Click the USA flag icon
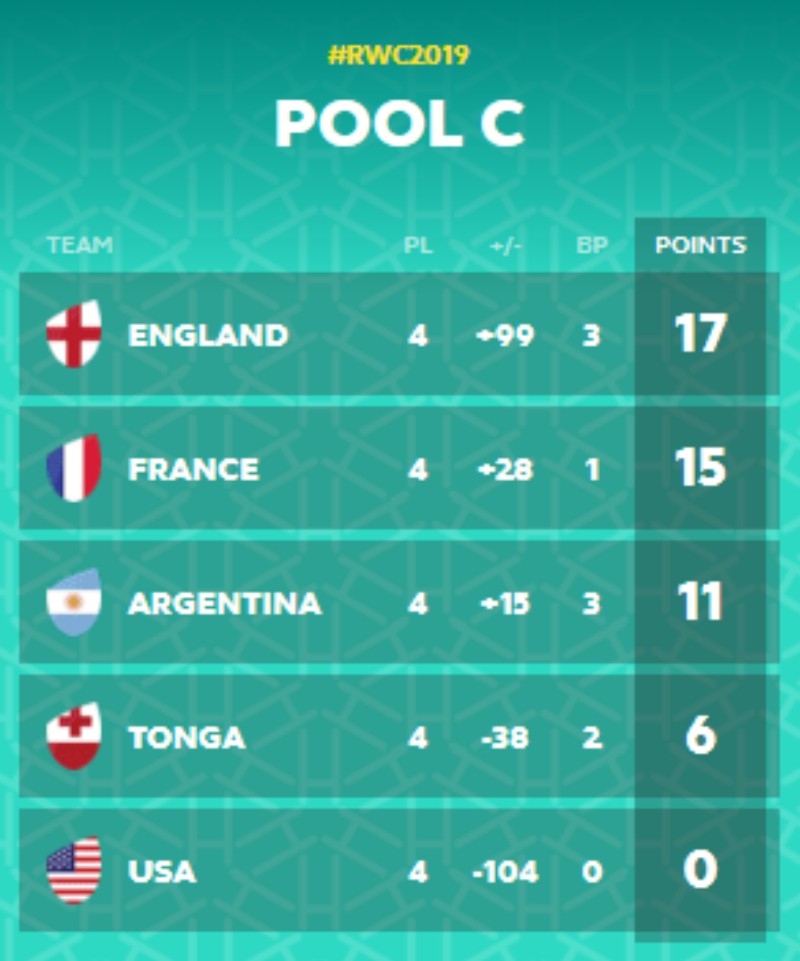Screen dimensions: 800x961 tap(74, 871)
